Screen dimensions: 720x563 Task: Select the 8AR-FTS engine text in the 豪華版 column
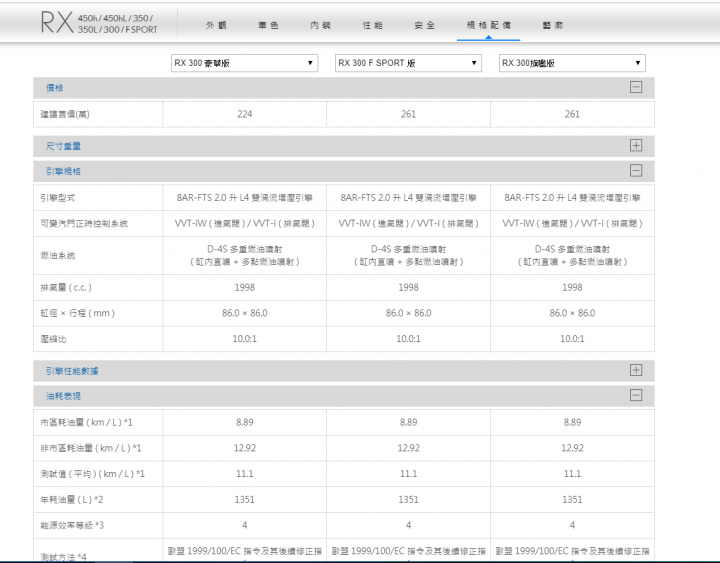tap(245, 197)
